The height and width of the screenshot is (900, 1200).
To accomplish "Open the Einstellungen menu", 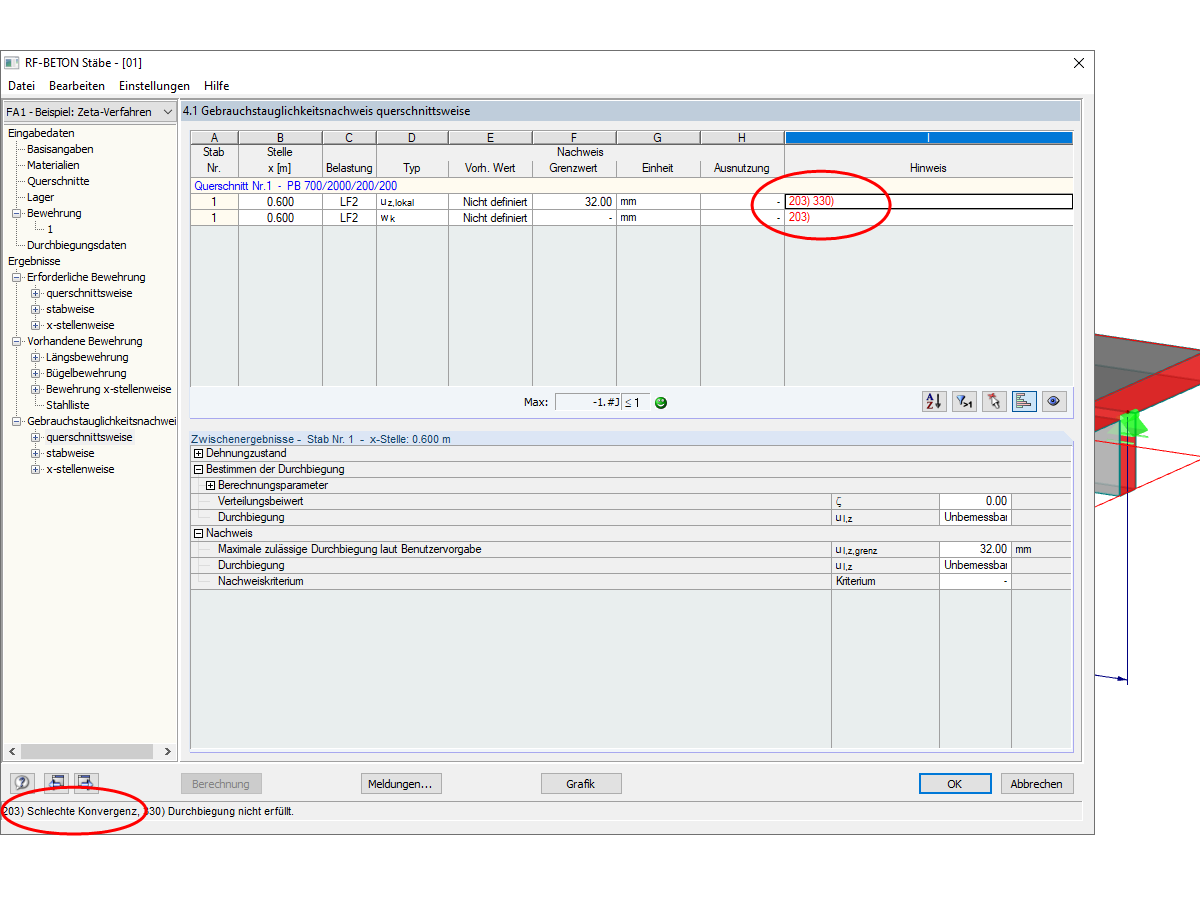I will click(154, 86).
